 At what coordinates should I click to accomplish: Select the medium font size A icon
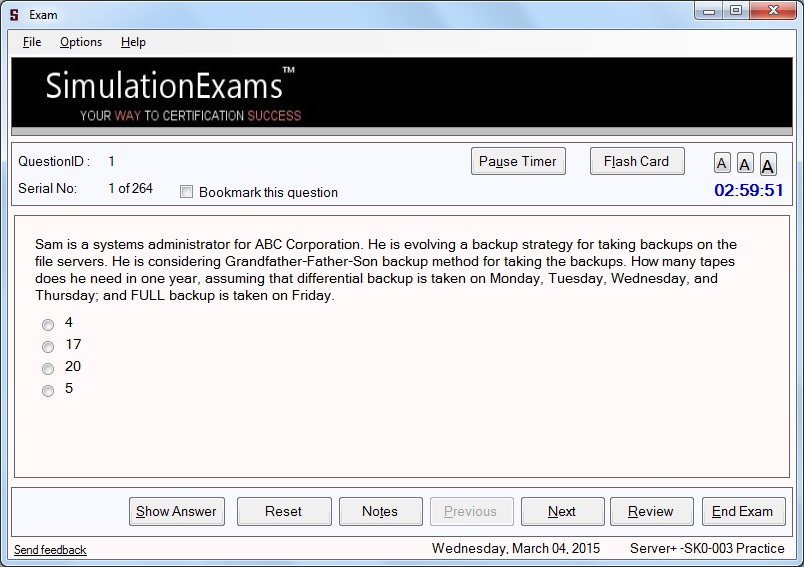tap(745, 164)
